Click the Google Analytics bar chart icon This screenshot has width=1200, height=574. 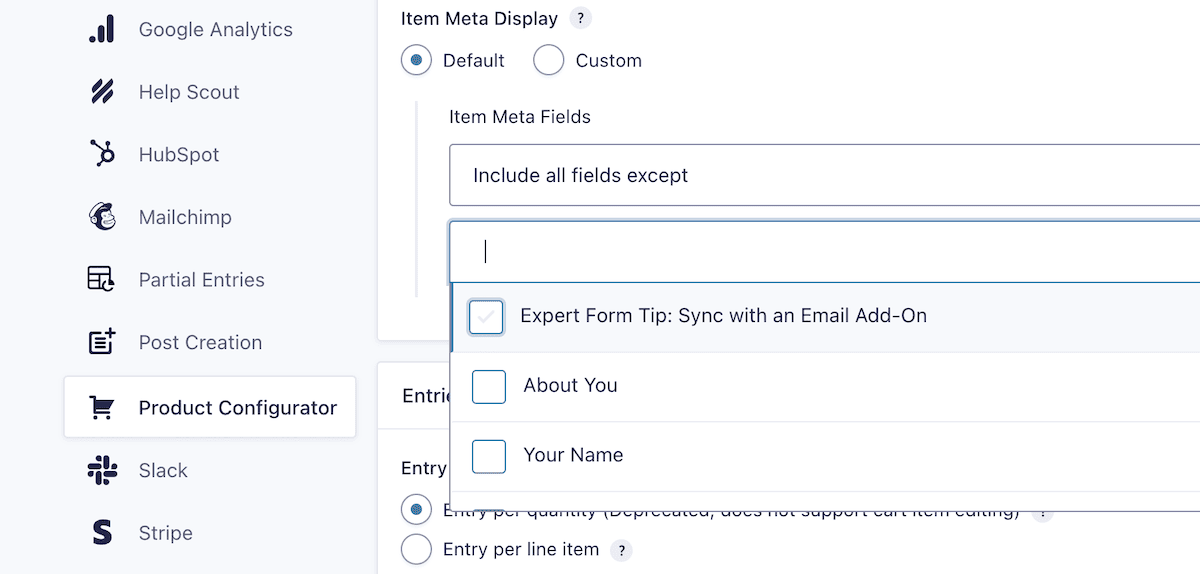click(x=101, y=30)
